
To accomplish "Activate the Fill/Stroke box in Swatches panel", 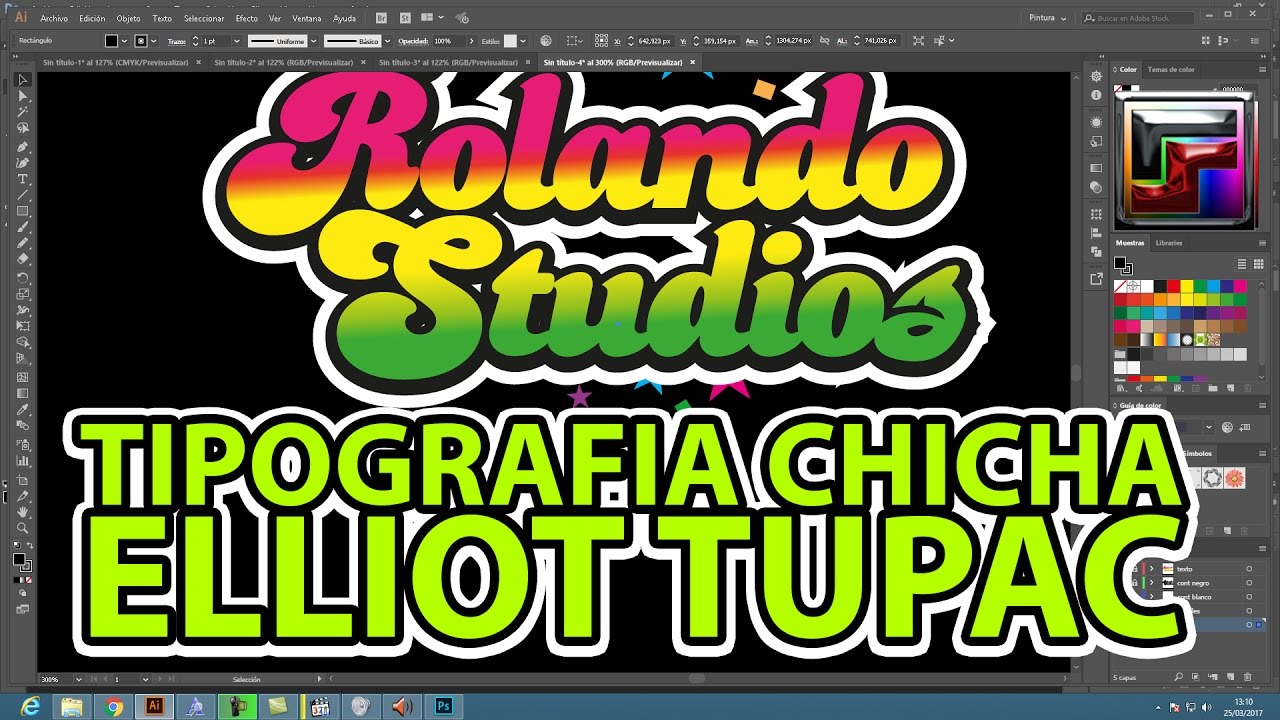I will coord(1123,266).
